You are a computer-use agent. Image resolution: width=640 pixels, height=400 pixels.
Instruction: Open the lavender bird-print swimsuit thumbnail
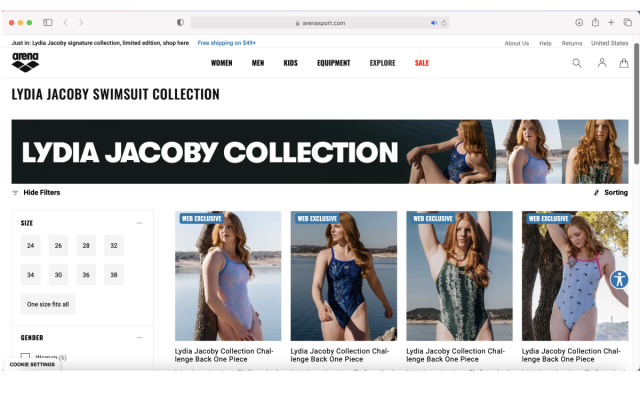575,276
